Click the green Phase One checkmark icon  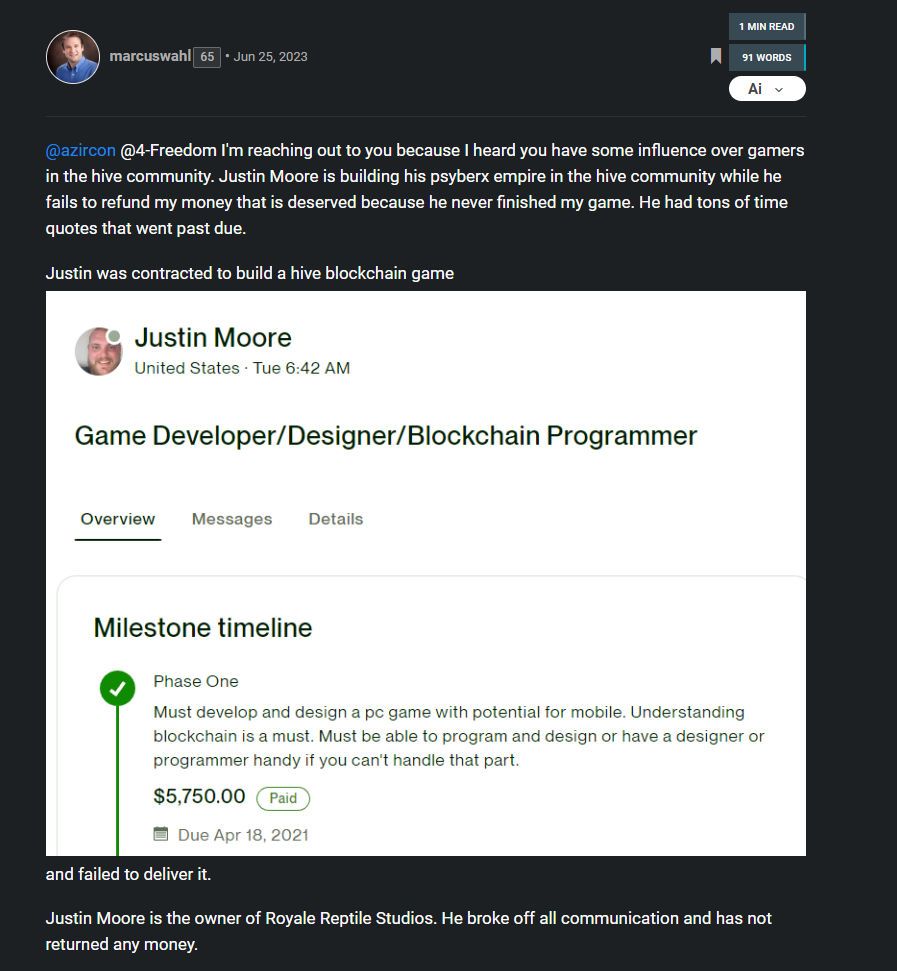click(118, 689)
